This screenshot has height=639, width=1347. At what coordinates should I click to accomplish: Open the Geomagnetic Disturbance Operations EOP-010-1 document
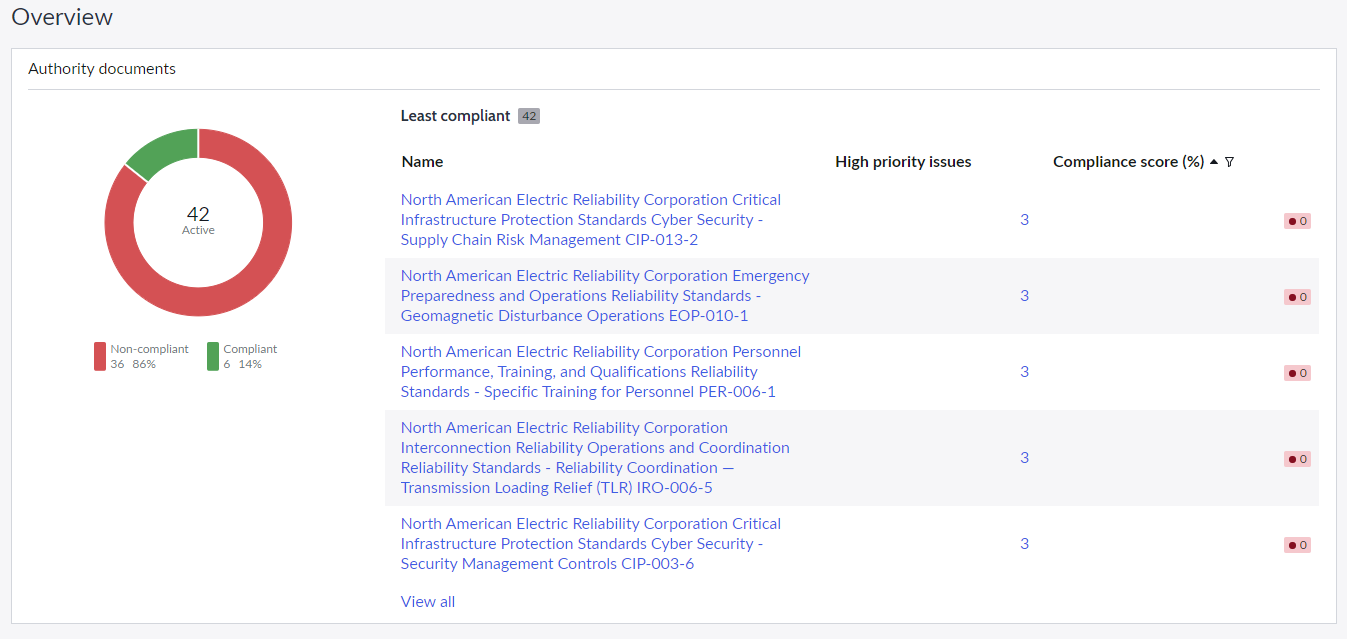(x=605, y=296)
